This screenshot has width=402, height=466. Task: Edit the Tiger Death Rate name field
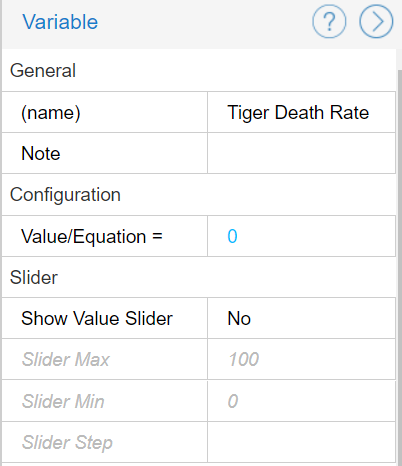tap(301, 112)
